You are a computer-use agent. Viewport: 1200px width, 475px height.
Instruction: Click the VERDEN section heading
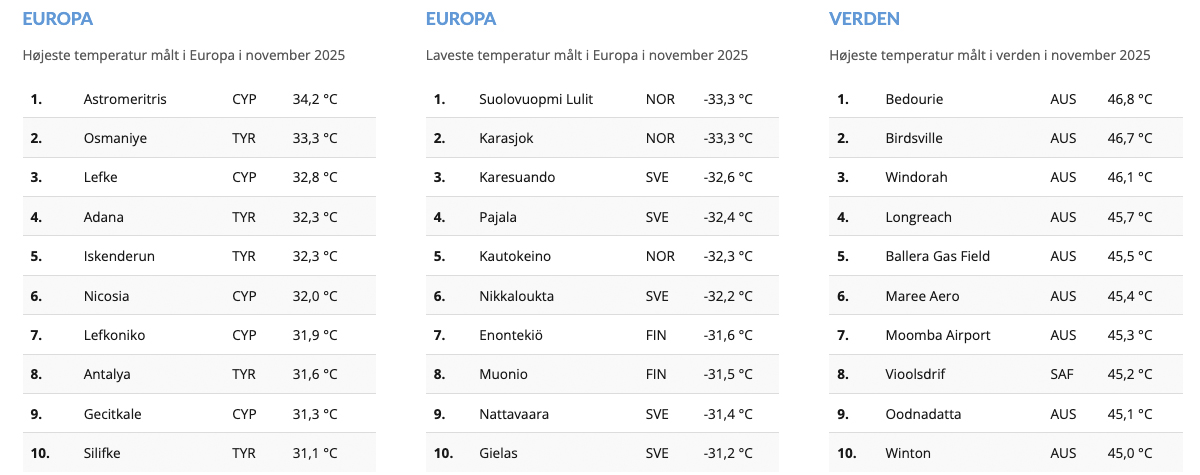click(x=864, y=19)
